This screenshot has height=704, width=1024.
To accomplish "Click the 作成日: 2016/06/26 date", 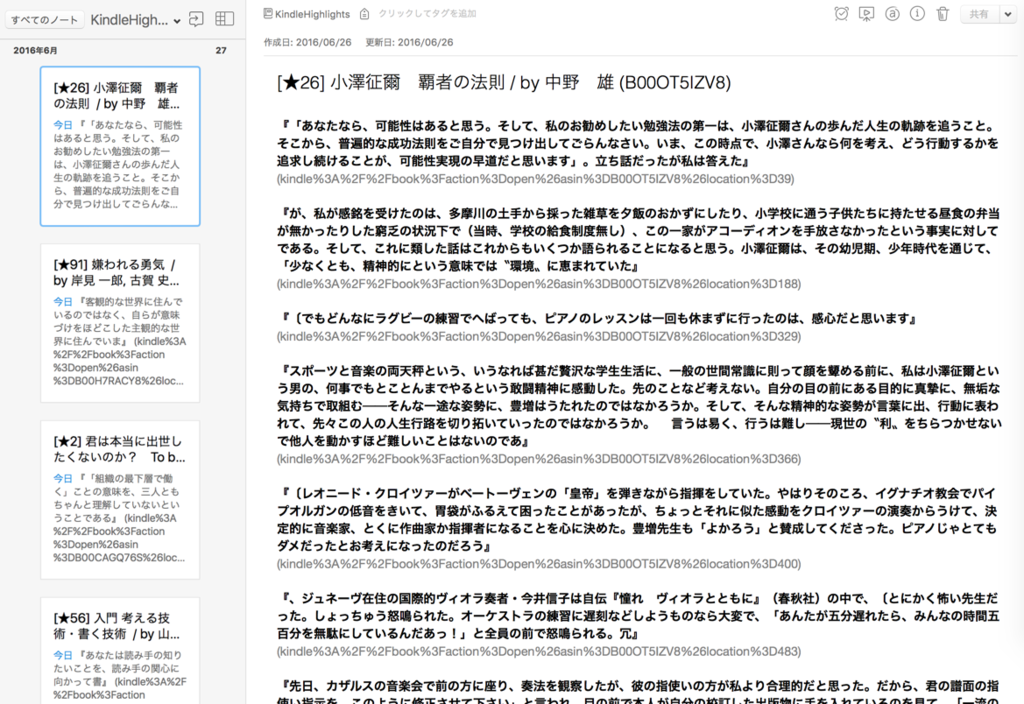I will pos(308,42).
